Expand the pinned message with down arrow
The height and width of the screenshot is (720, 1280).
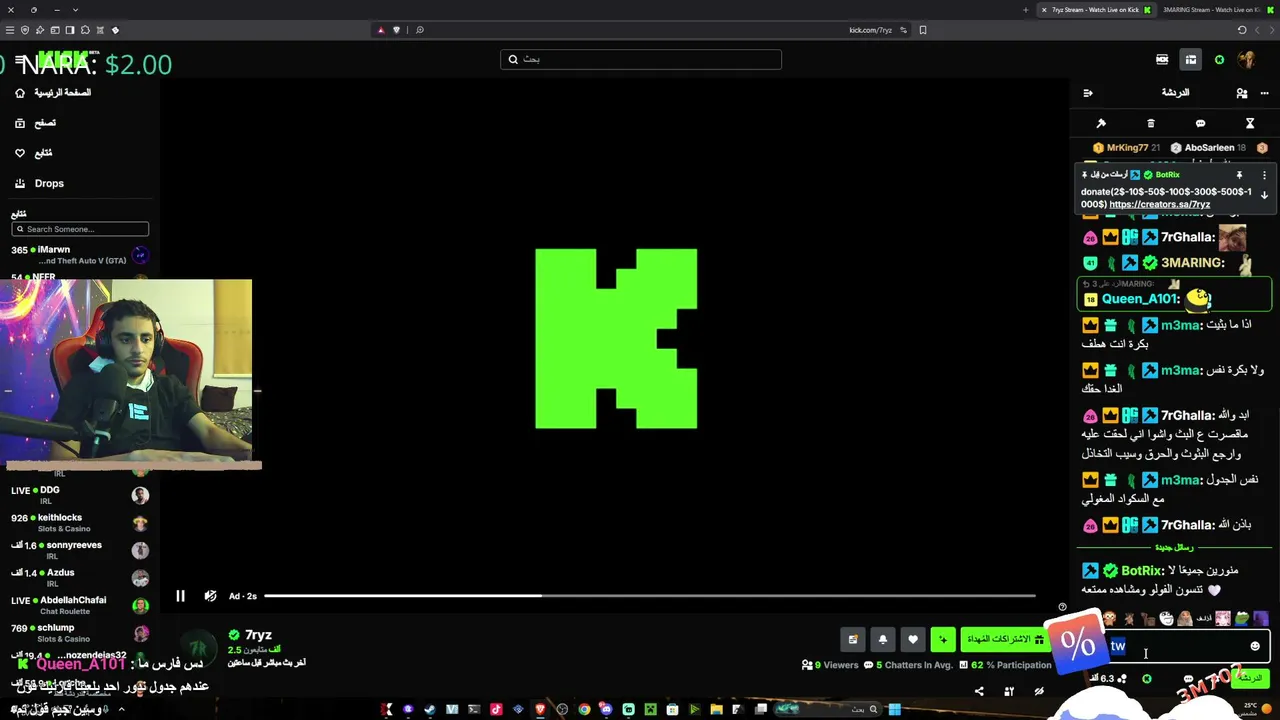pos(1264,196)
